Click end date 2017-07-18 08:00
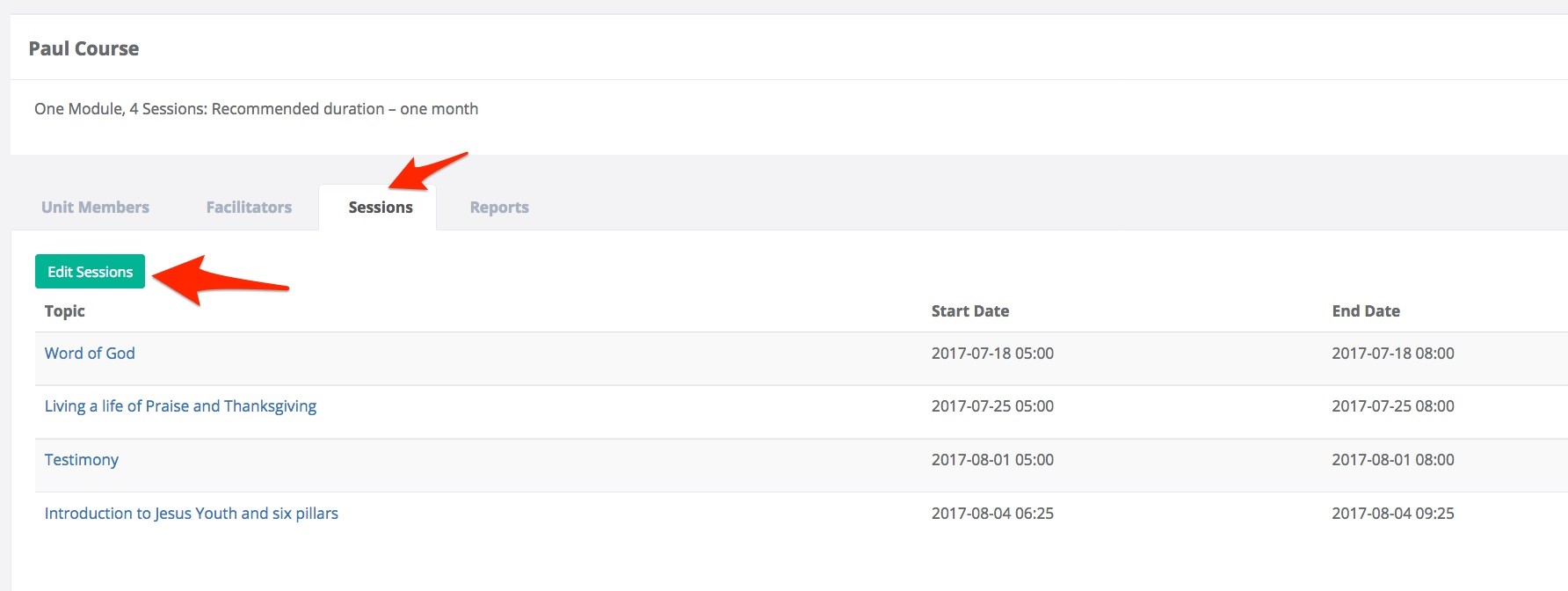This screenshot has height=591, width=1568. [x=1392, y=354]
